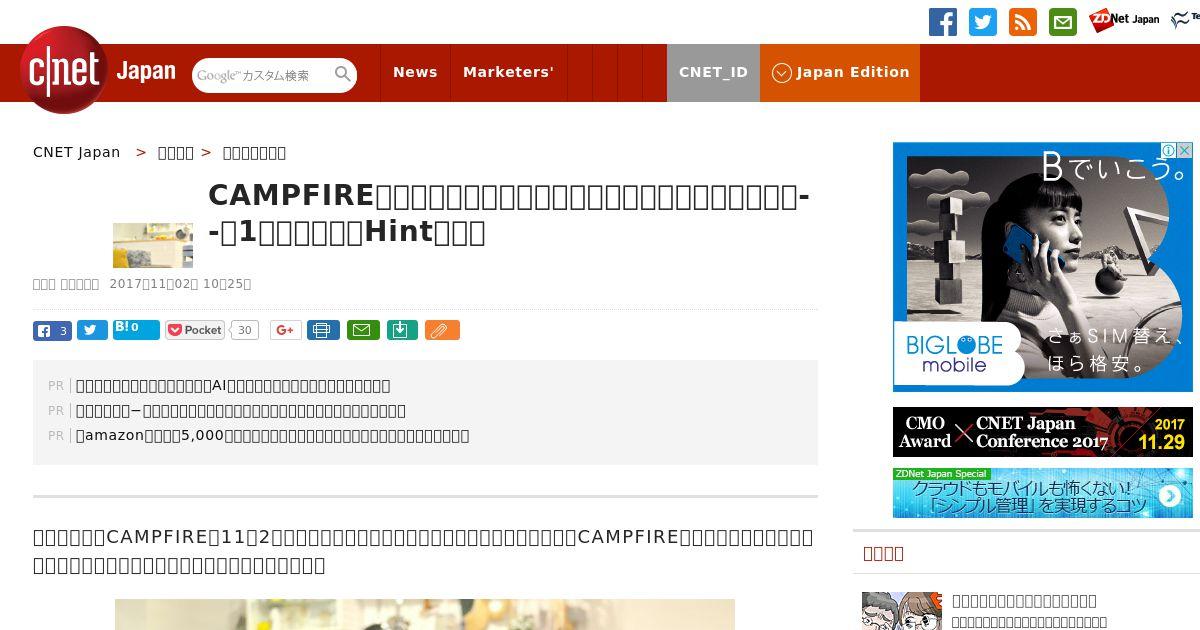Open the first PR link mentioning AI
Viewport: 1200px width, 630px height.
[x=233, y=385]
